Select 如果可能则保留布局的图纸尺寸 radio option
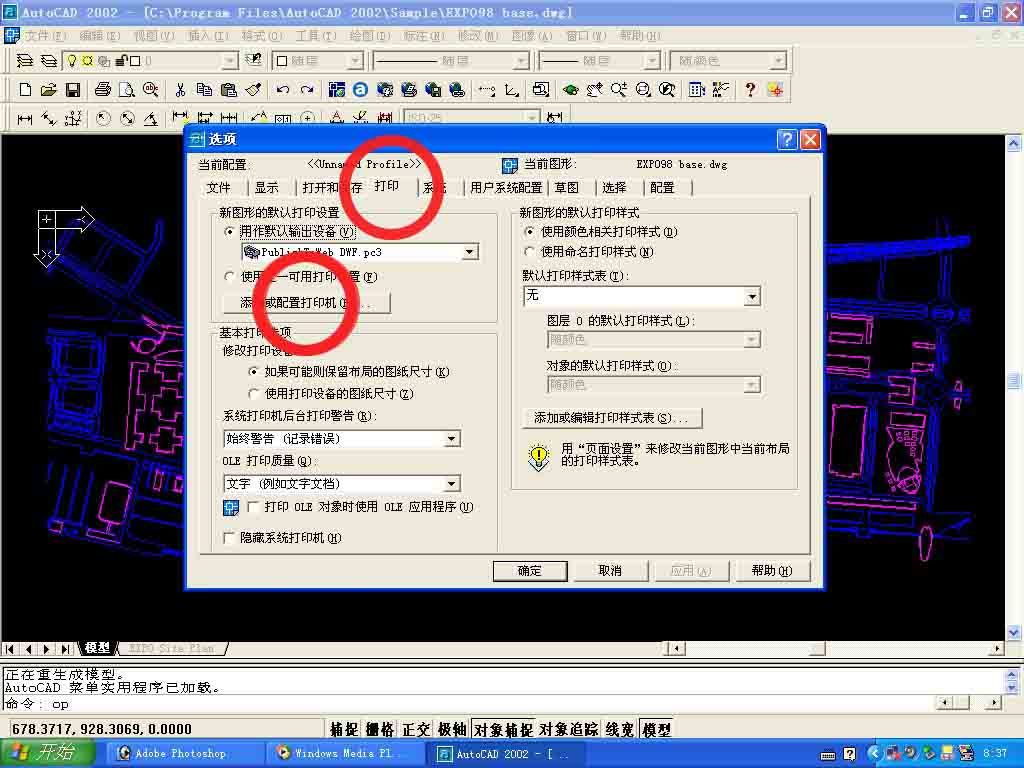This screenshot has width=1024, height=768. click(253, 372)
